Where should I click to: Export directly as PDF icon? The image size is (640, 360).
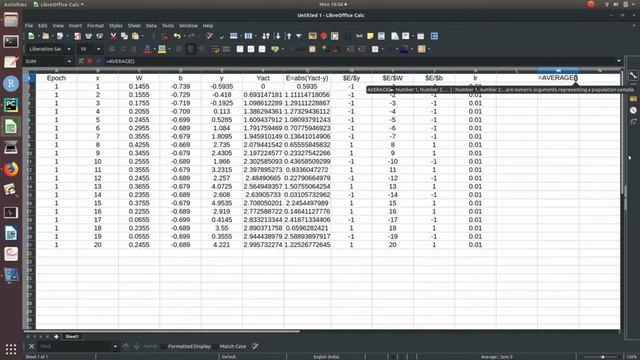(77, 36)
